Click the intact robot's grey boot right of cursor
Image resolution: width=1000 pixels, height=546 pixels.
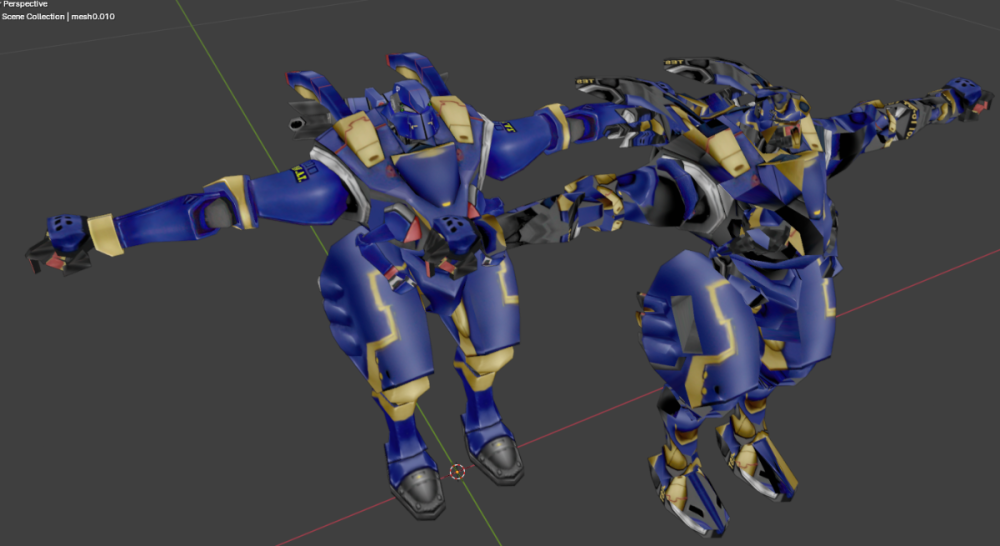497,459
